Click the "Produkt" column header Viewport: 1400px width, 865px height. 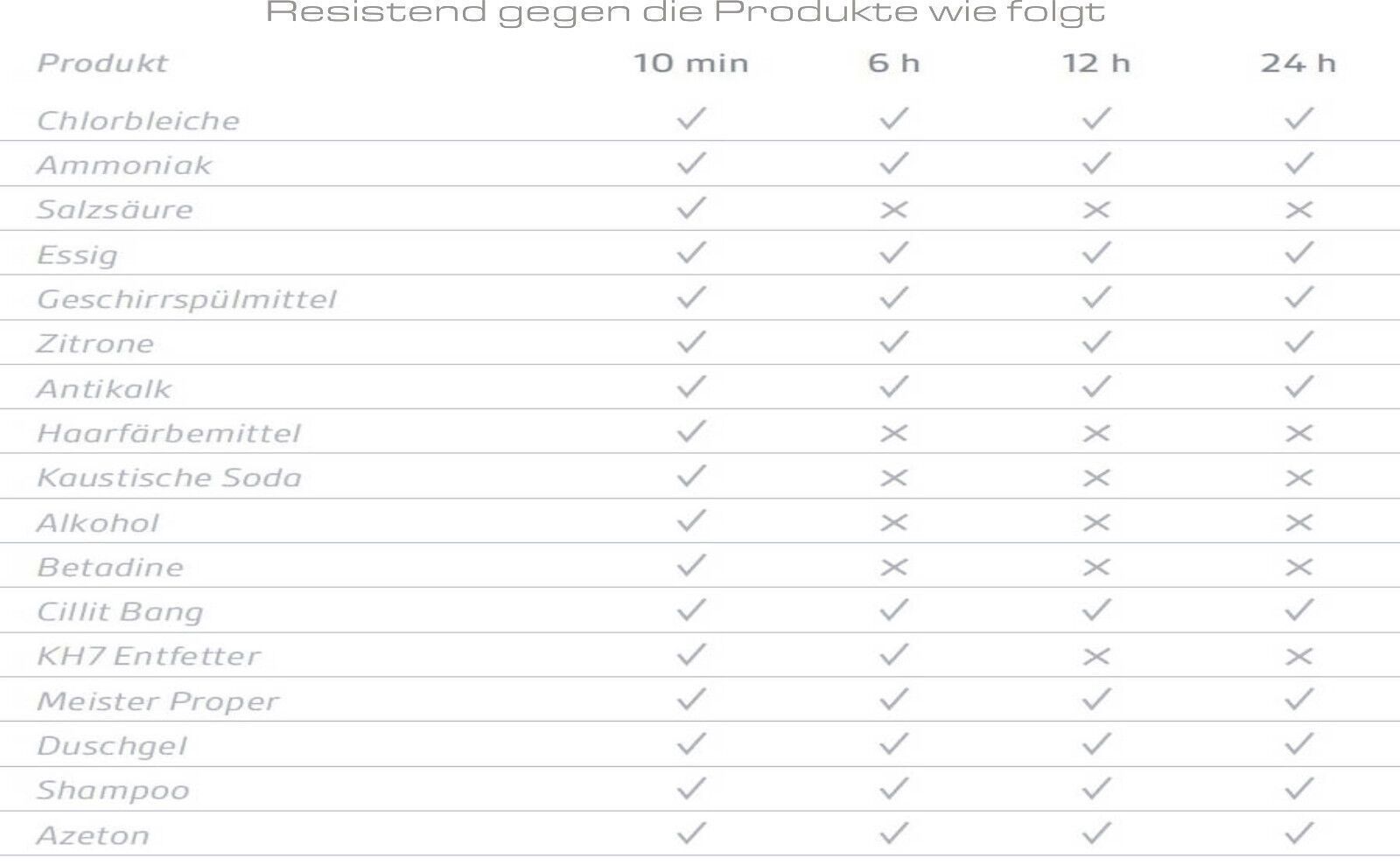[x=102, y=63]
